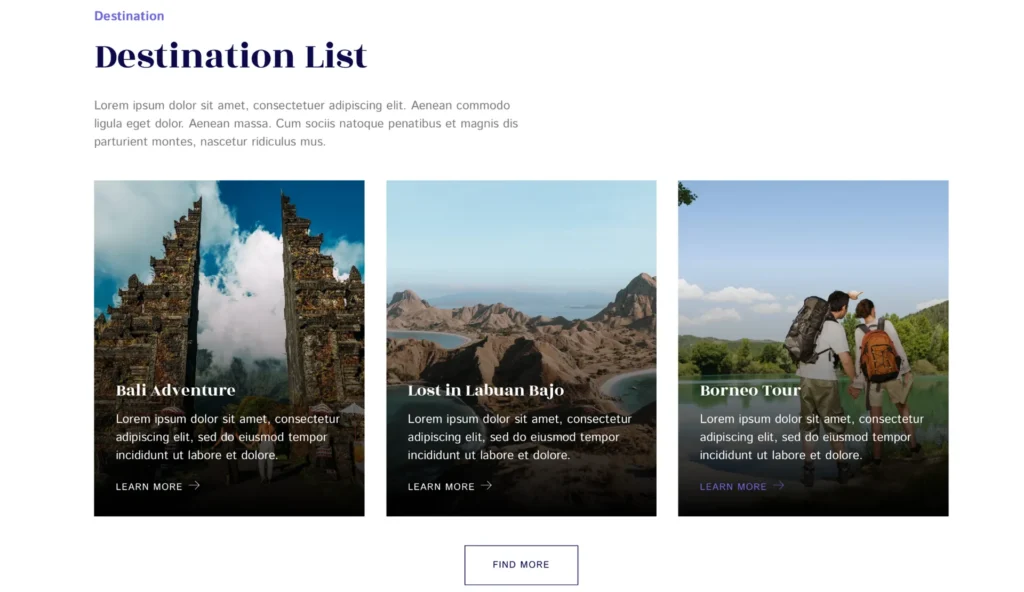Viewport: 1024px width, 592px height.
Task: Open Learn More link for Borneo Tour
Action: [733, 487]
